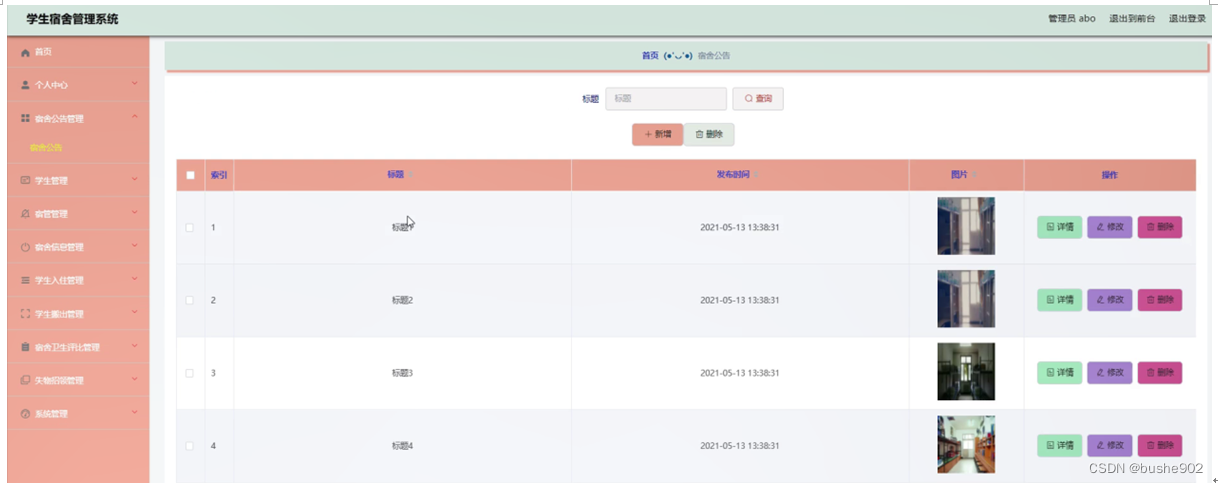
Task: Click the 标题2 title cell
Action: point(402,300)
